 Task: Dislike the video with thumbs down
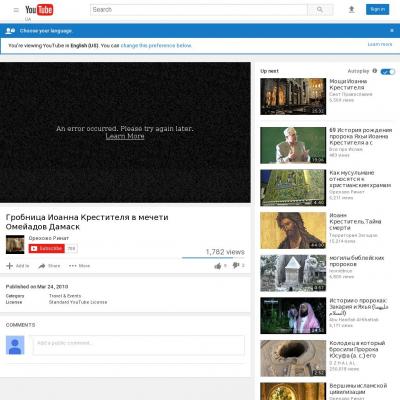tap(236, 266)
